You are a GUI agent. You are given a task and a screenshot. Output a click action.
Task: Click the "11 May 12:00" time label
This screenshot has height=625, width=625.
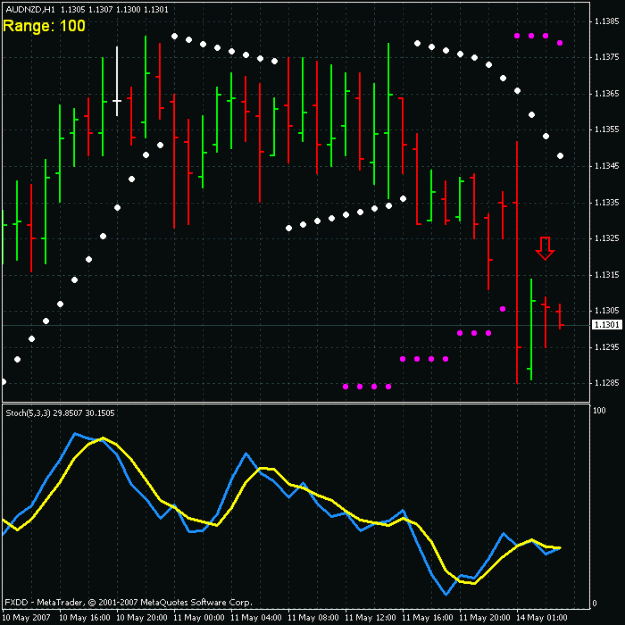click(370, 618)
